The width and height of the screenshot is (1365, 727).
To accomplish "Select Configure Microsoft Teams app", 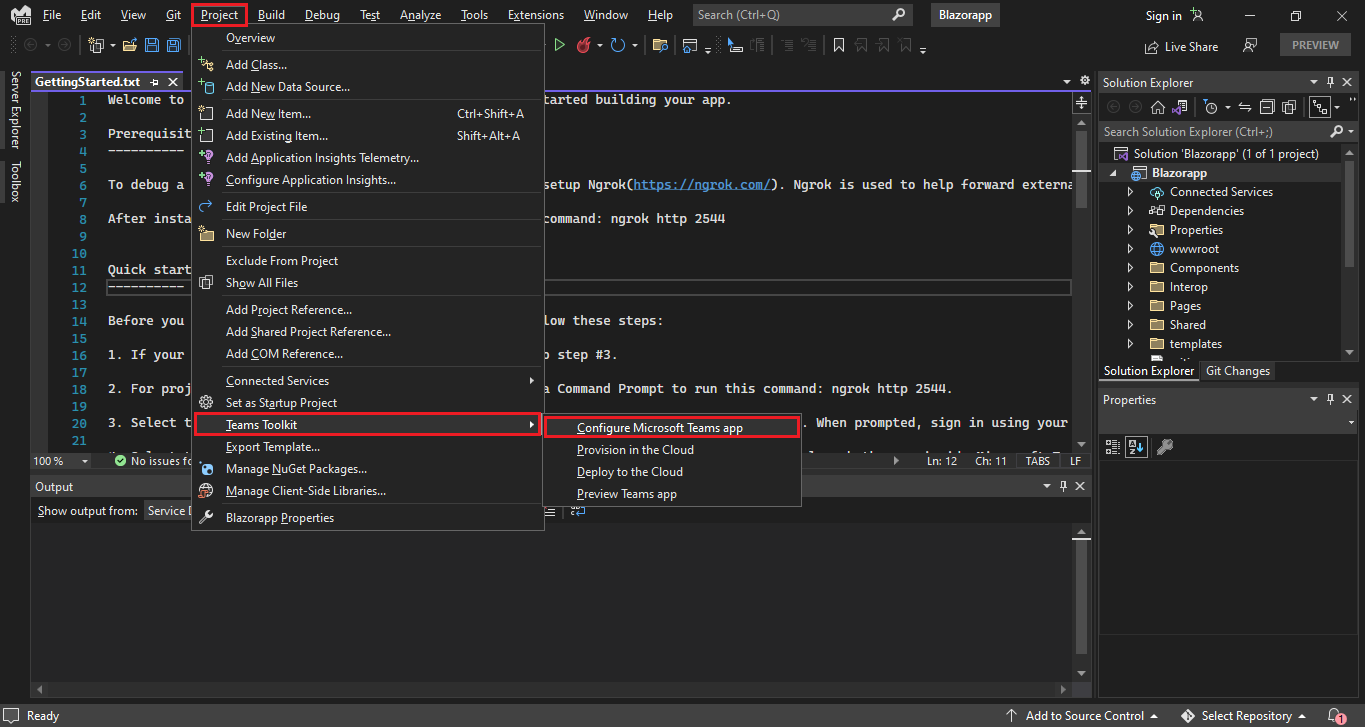I will coord(672,427).
